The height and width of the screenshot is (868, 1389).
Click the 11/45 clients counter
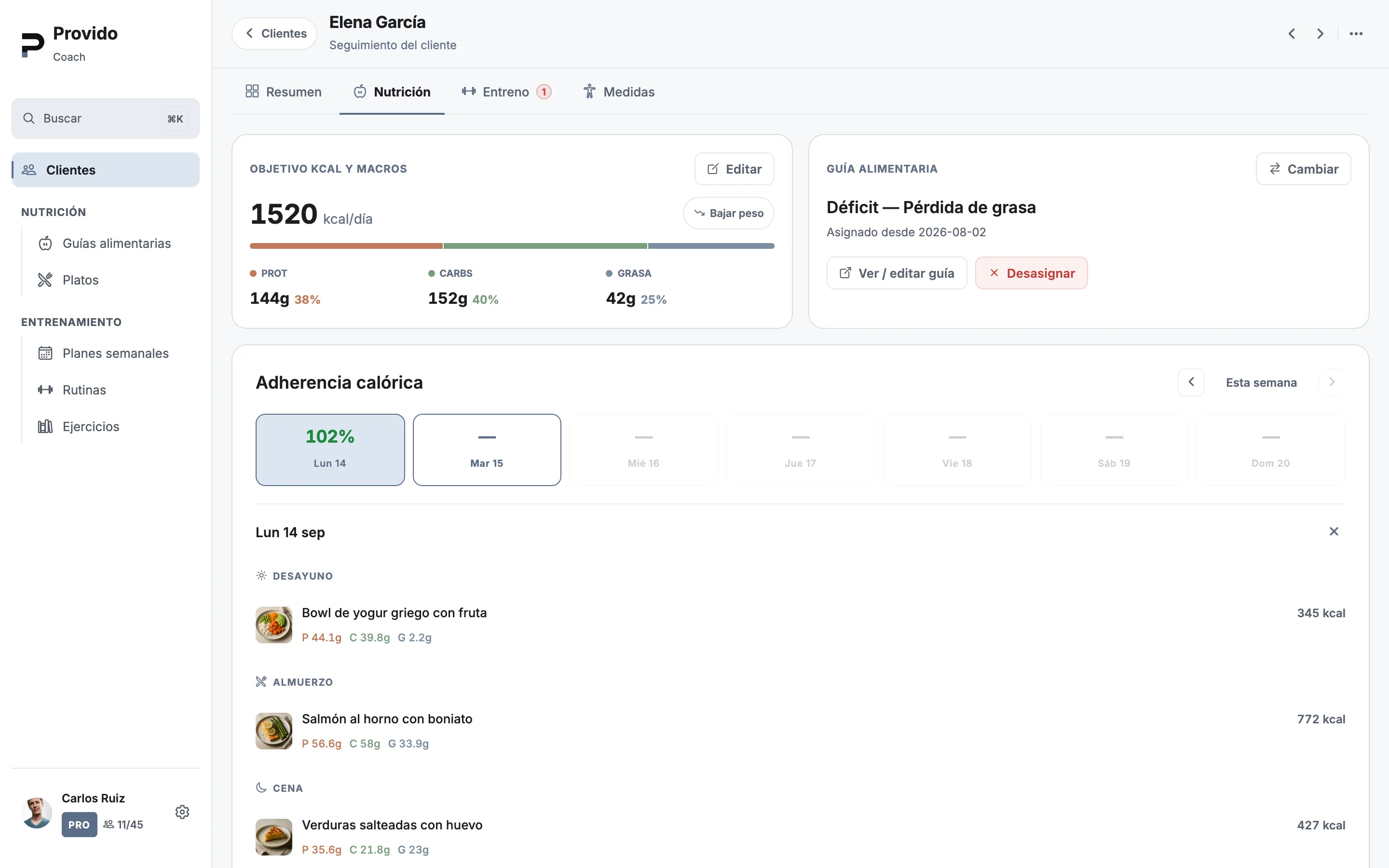[x=123, y=825]
